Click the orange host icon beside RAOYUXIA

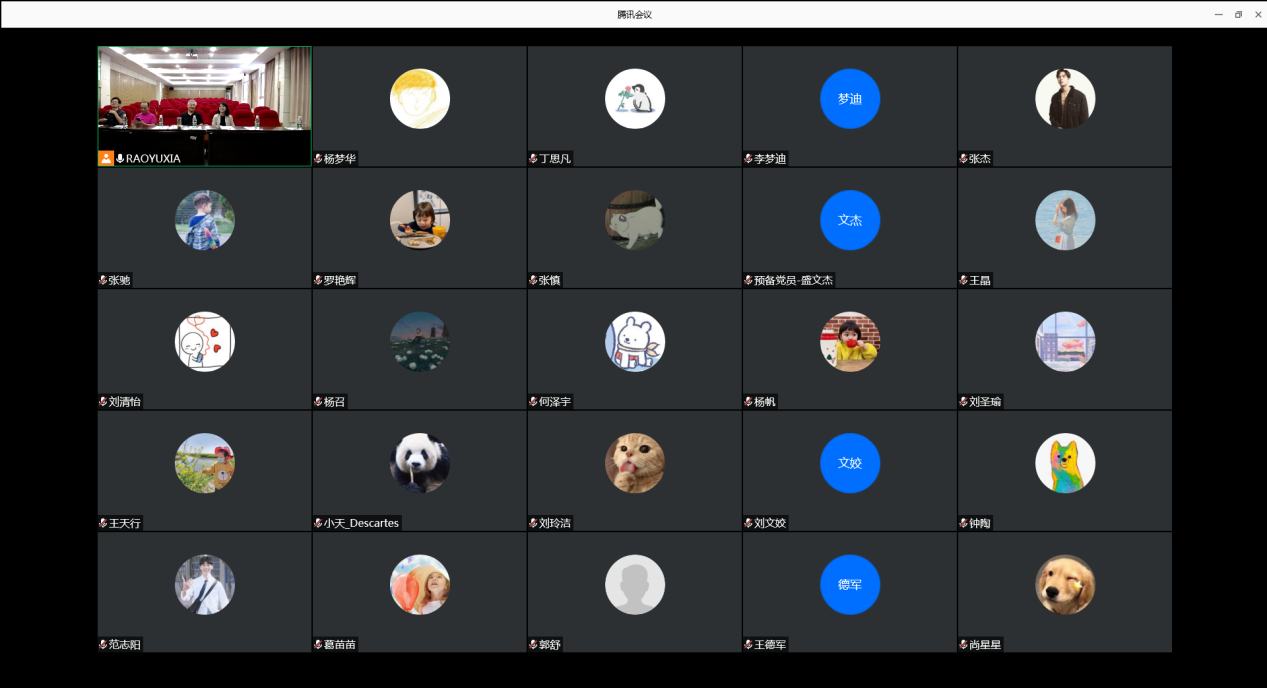pyautogui.click(x=106, y=158)
